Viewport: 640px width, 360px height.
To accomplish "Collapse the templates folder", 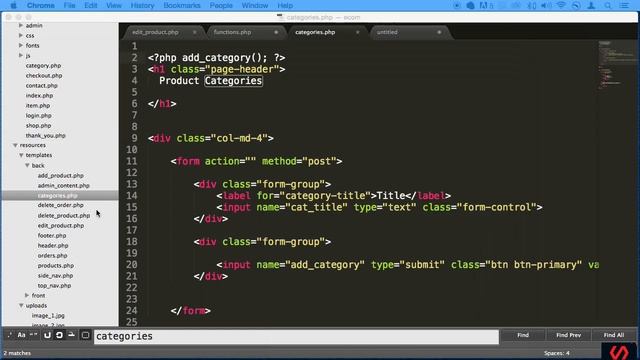I will coord(21,156).
